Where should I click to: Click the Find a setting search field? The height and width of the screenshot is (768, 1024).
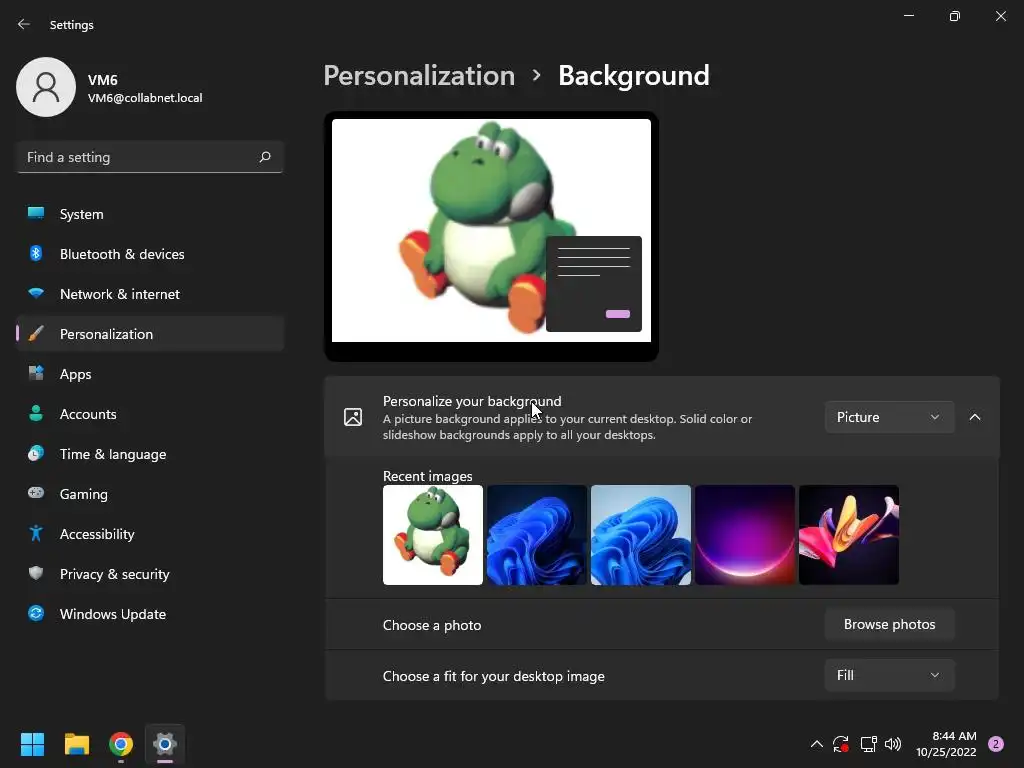[150, 157]
